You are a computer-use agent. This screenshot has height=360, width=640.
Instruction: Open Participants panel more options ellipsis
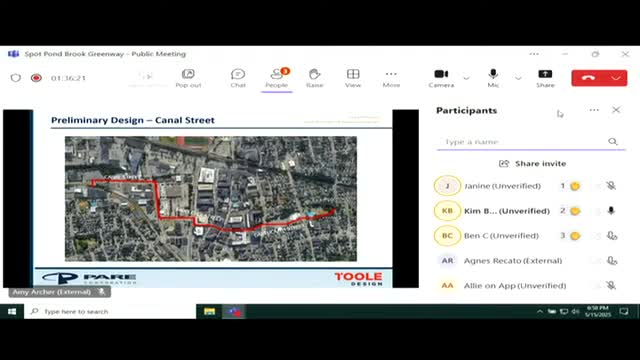[x=594, y=110]
